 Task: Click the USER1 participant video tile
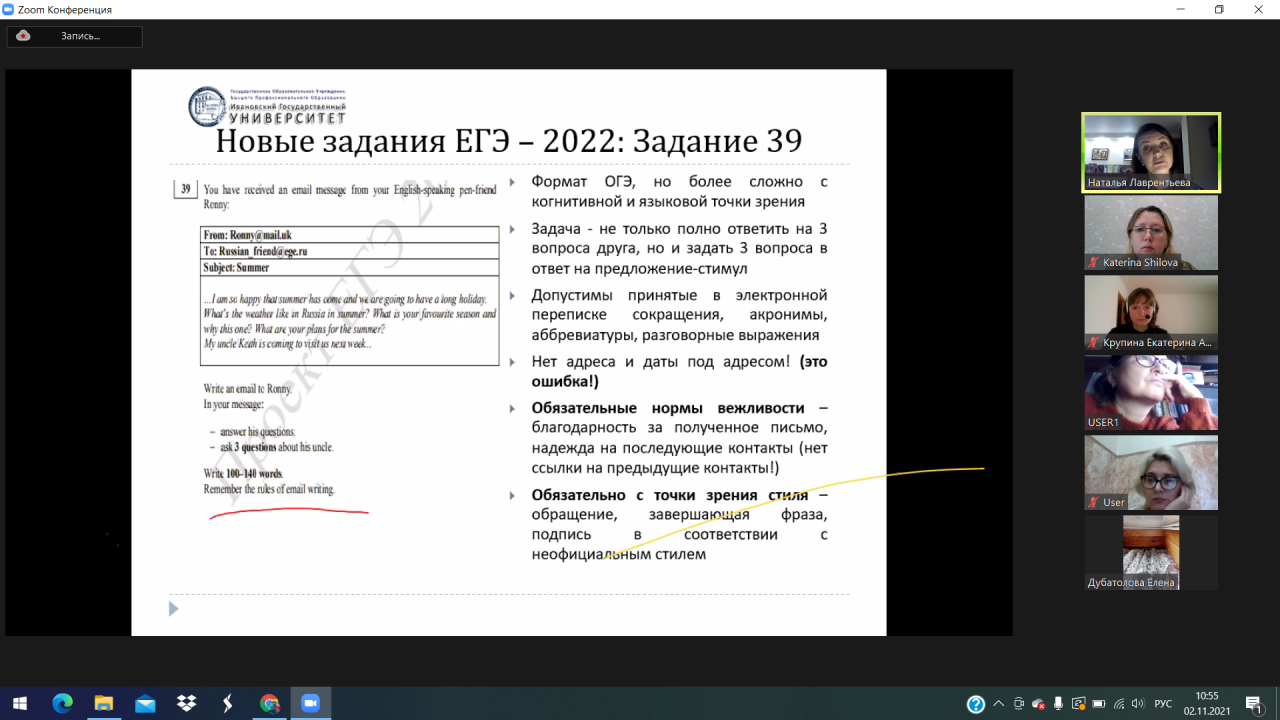pyautogui.click(x=1150, y=392)
